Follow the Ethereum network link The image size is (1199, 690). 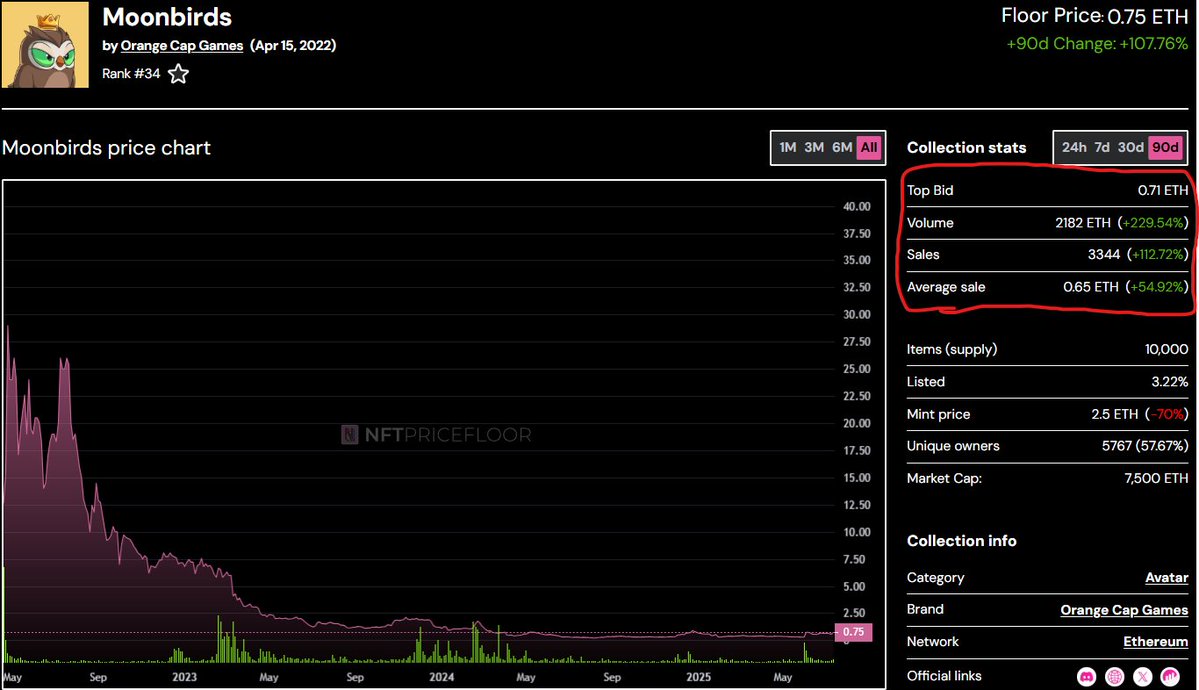pos(1155,642)
